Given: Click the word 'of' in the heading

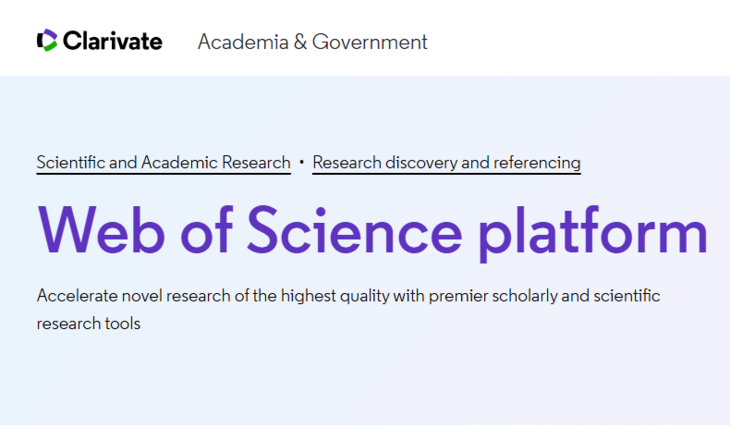Looking at the screenshot, I should [206, 230].
